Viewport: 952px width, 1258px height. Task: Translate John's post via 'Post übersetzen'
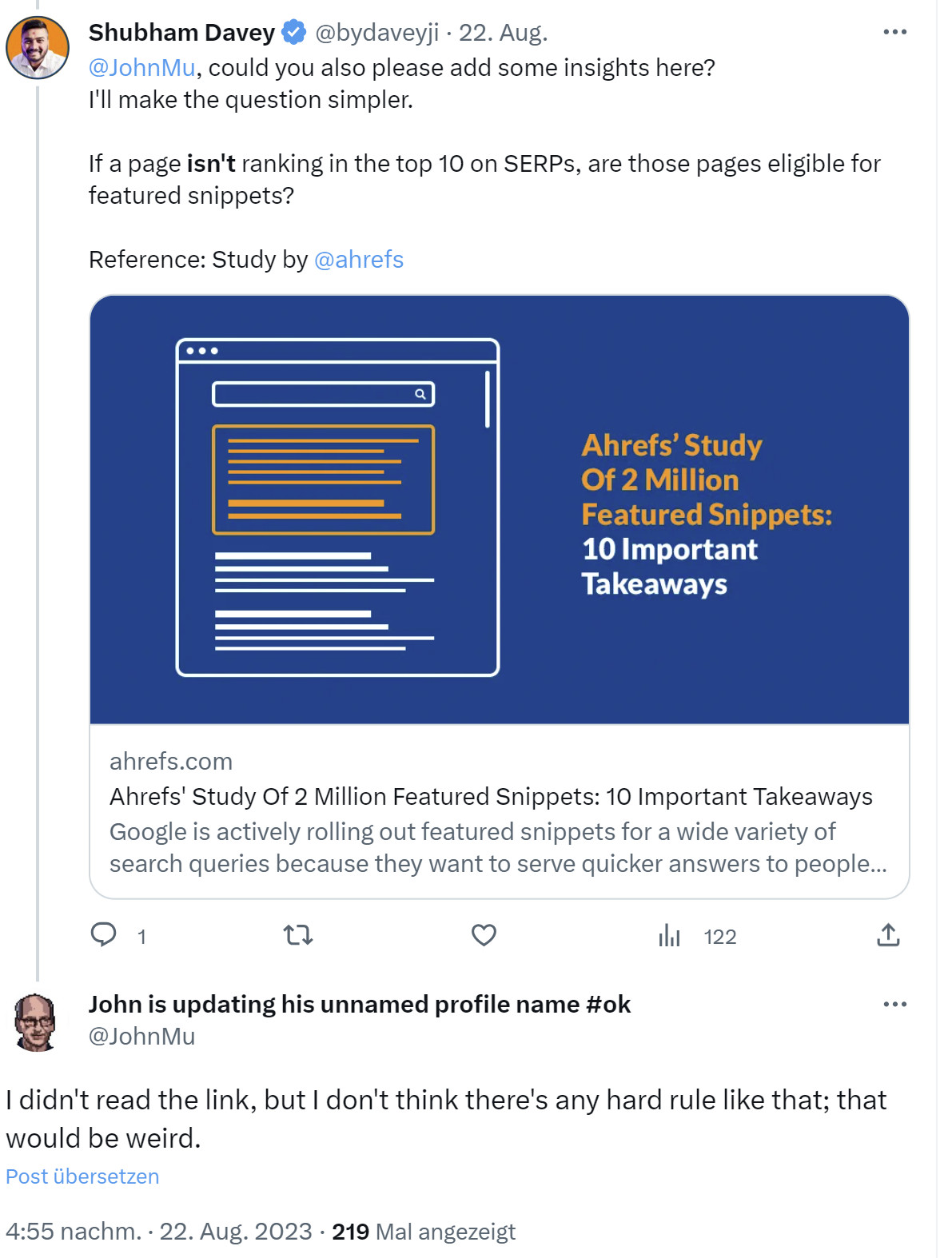(82, 1176)
